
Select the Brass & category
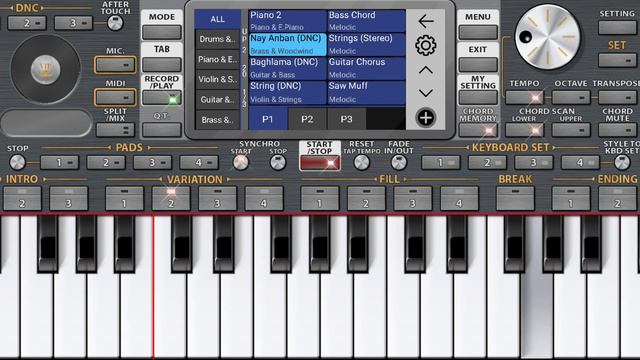[x=218, y=120]
